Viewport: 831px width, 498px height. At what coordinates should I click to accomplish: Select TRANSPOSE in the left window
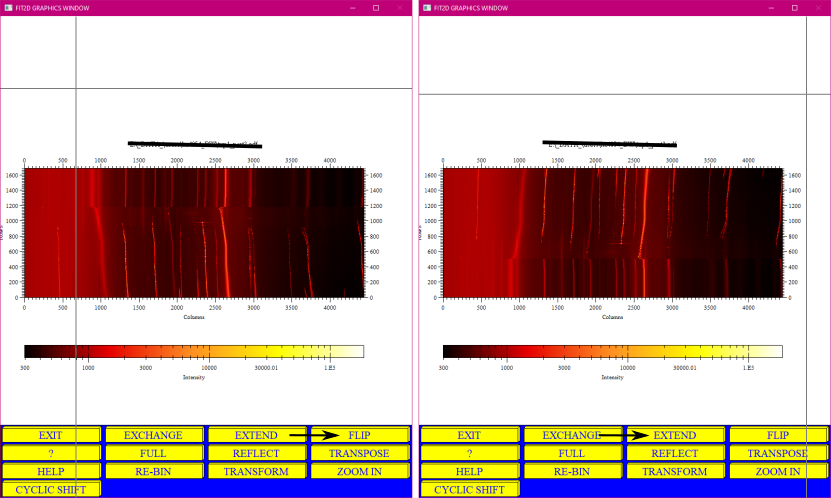click(x=359, y=453)
